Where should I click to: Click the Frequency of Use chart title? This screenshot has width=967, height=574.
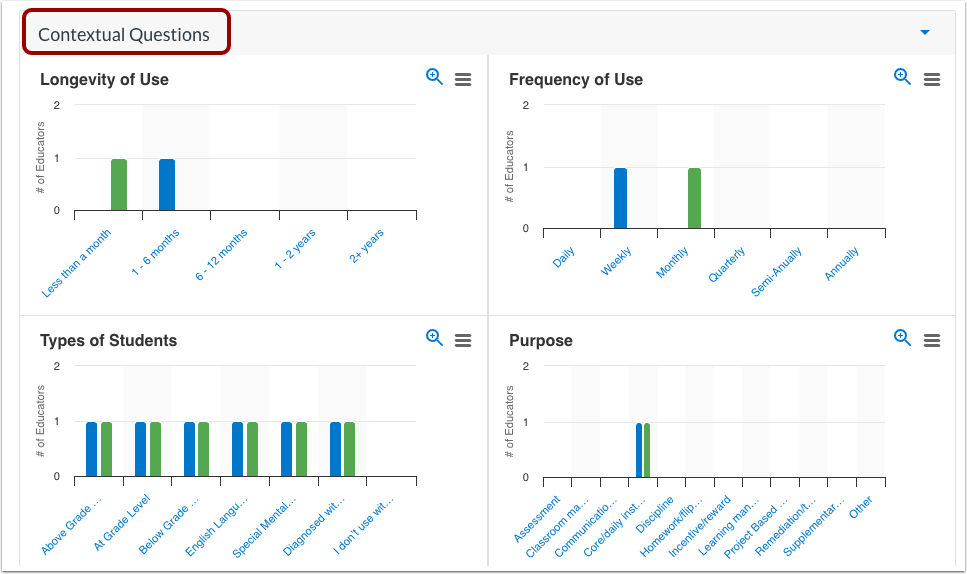tap(576, 80)
